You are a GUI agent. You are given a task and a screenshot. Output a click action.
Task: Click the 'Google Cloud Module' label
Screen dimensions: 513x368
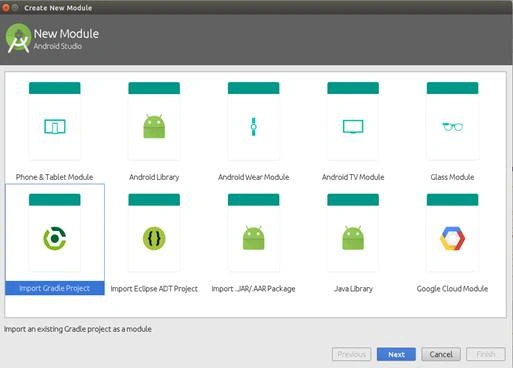point(452,289)
